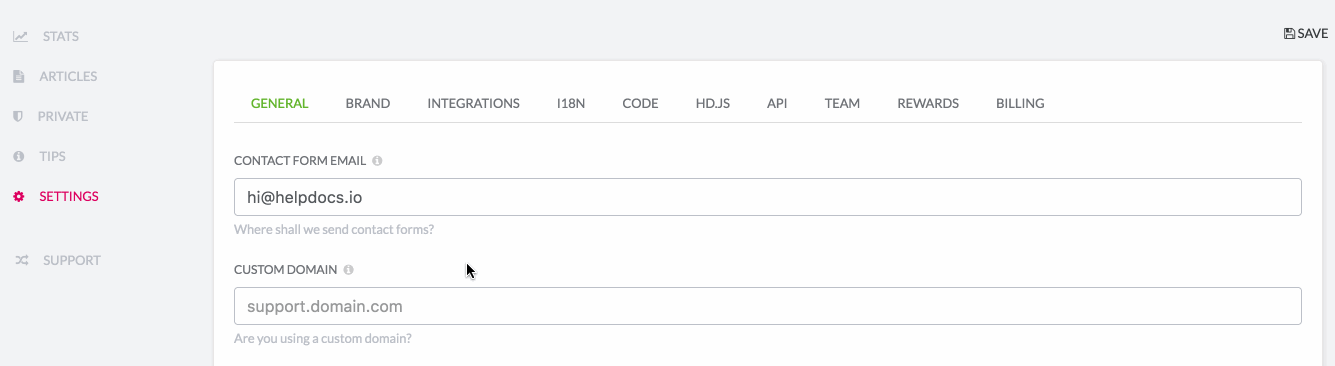This screenshot has height=366, width=1335.
Task: Click the floppy disk Save icon
Action: click(1289, 33)
